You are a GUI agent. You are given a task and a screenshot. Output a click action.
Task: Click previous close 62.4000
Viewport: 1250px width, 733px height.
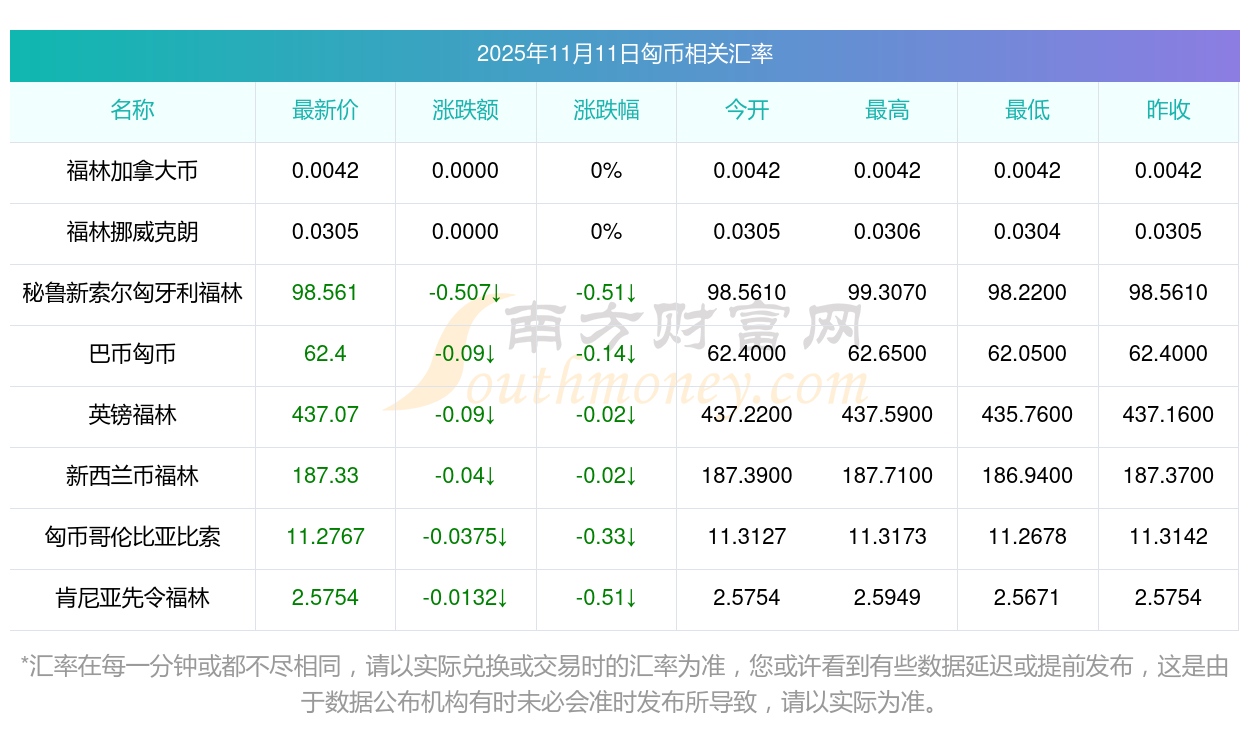point(1168,354)
